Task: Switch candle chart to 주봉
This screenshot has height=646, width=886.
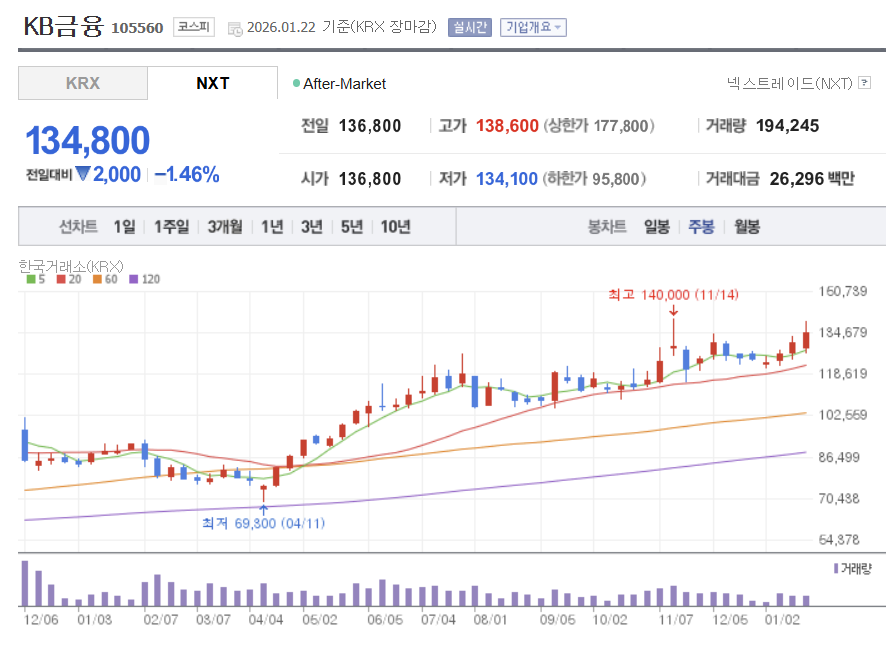Action: point(701,227)
